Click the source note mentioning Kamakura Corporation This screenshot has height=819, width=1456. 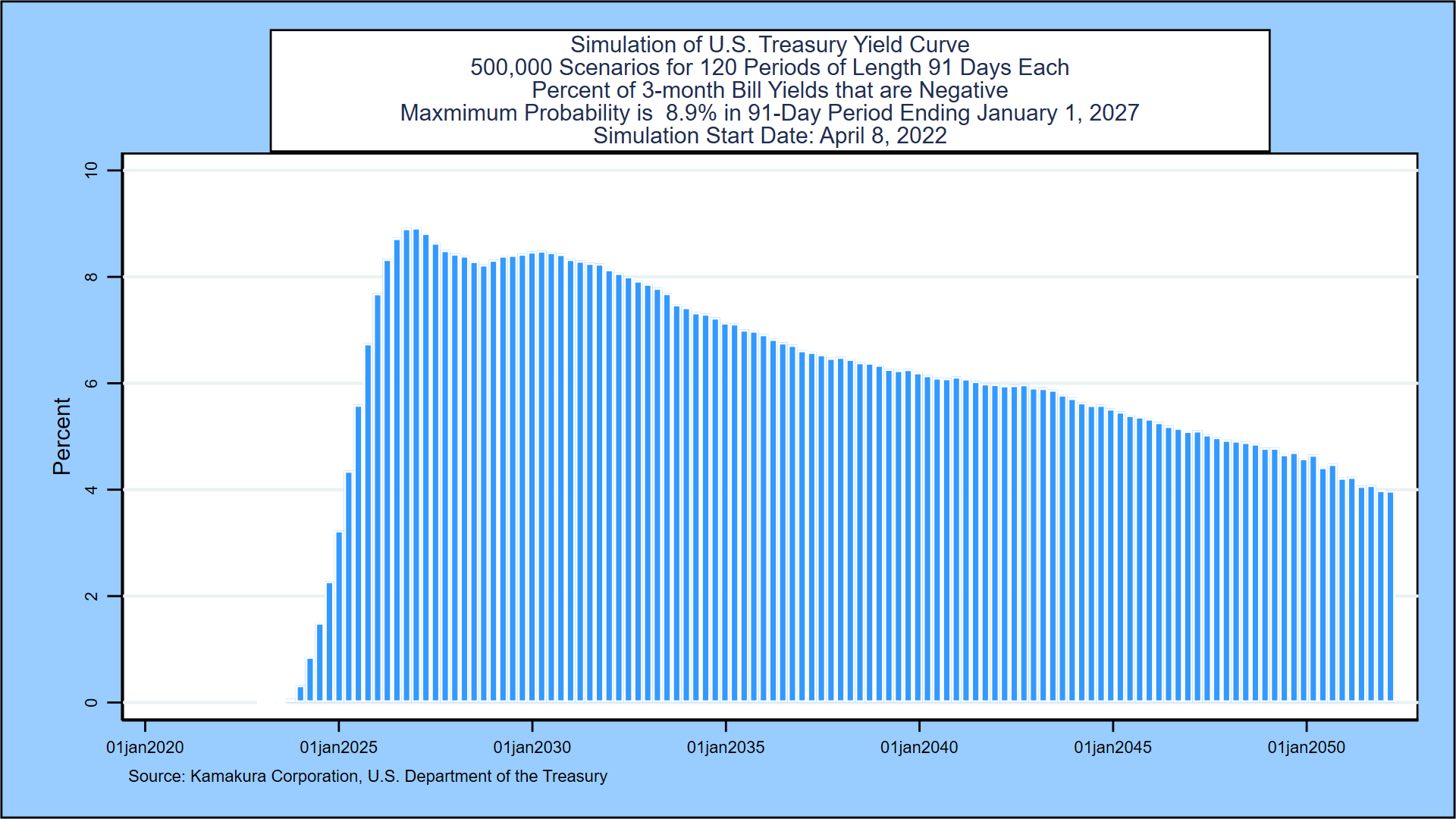[x=368, y=777]
